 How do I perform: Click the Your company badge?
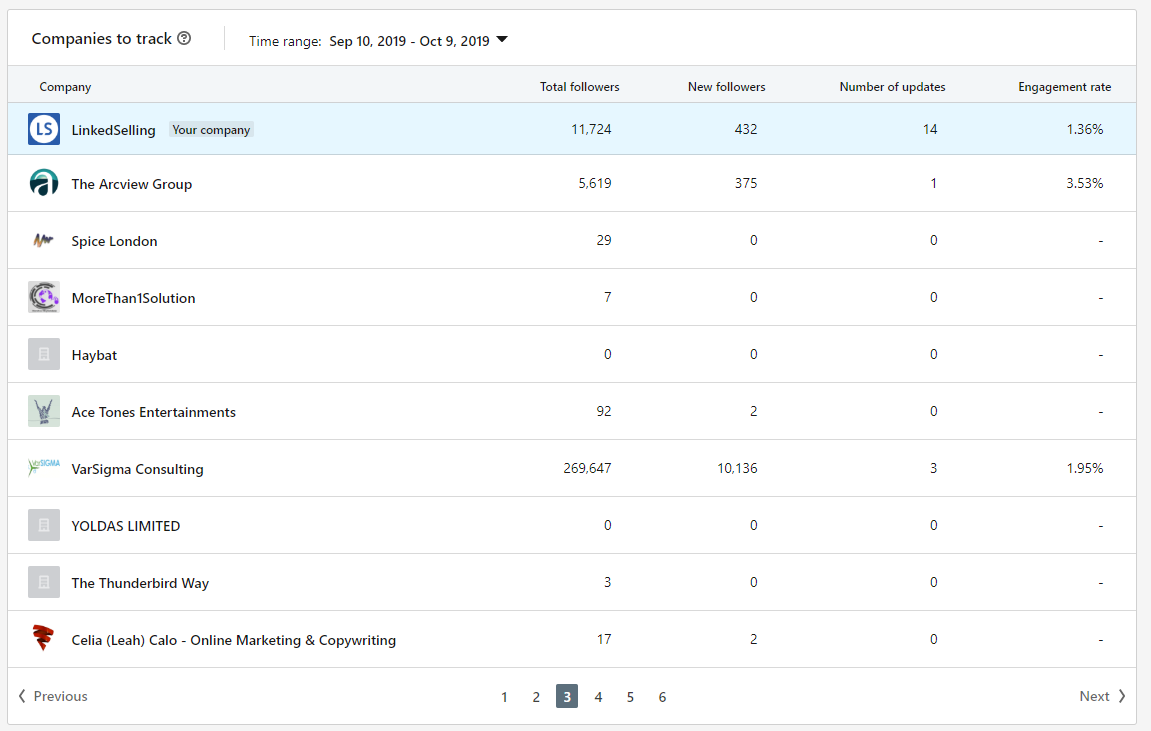point(211,130)
